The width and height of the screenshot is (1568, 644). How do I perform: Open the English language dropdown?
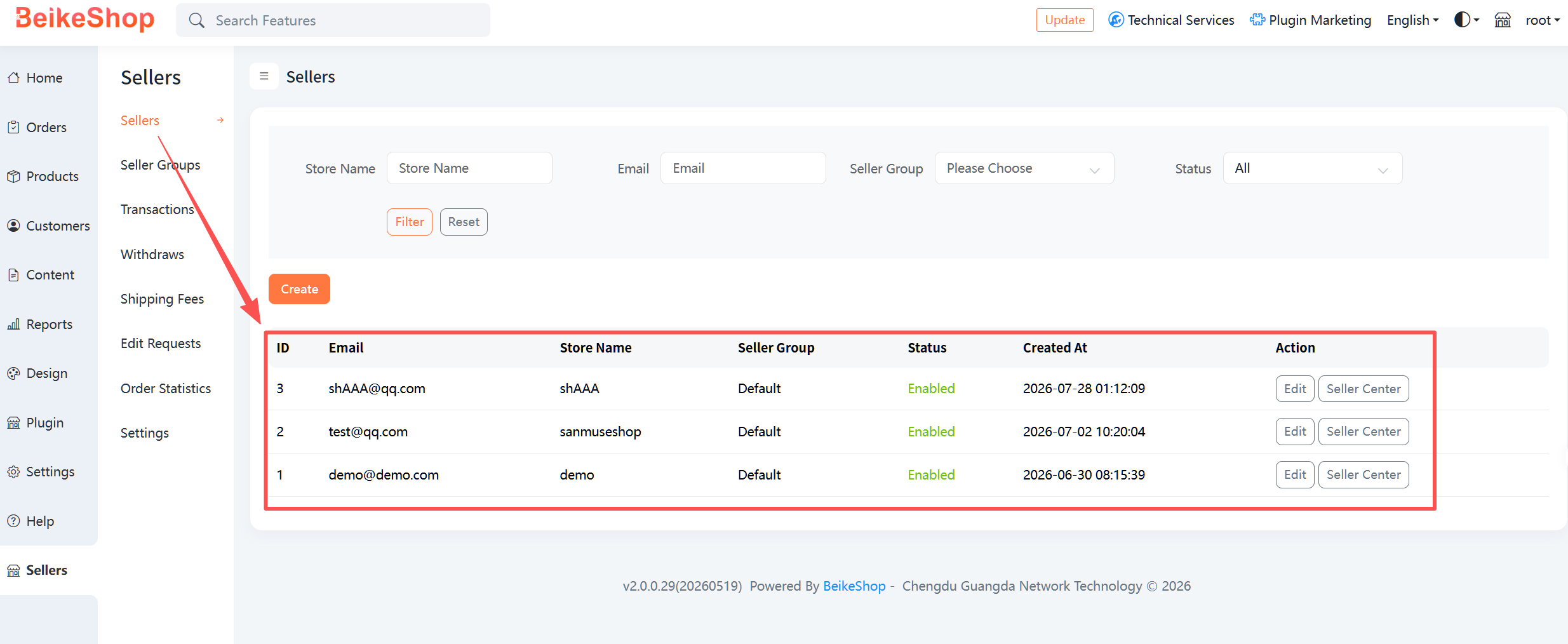click(x=1412, y=20)
